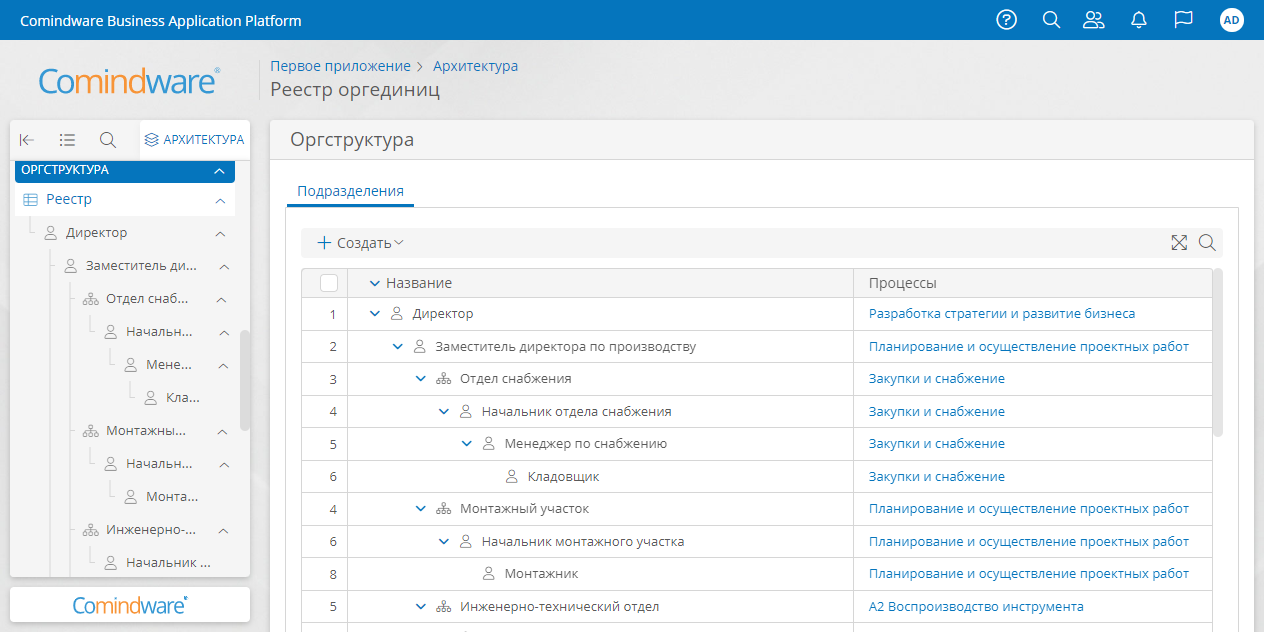
Task: Collapse Начальник отдела снабжения row chevron
Action: [x=444, y=412]
